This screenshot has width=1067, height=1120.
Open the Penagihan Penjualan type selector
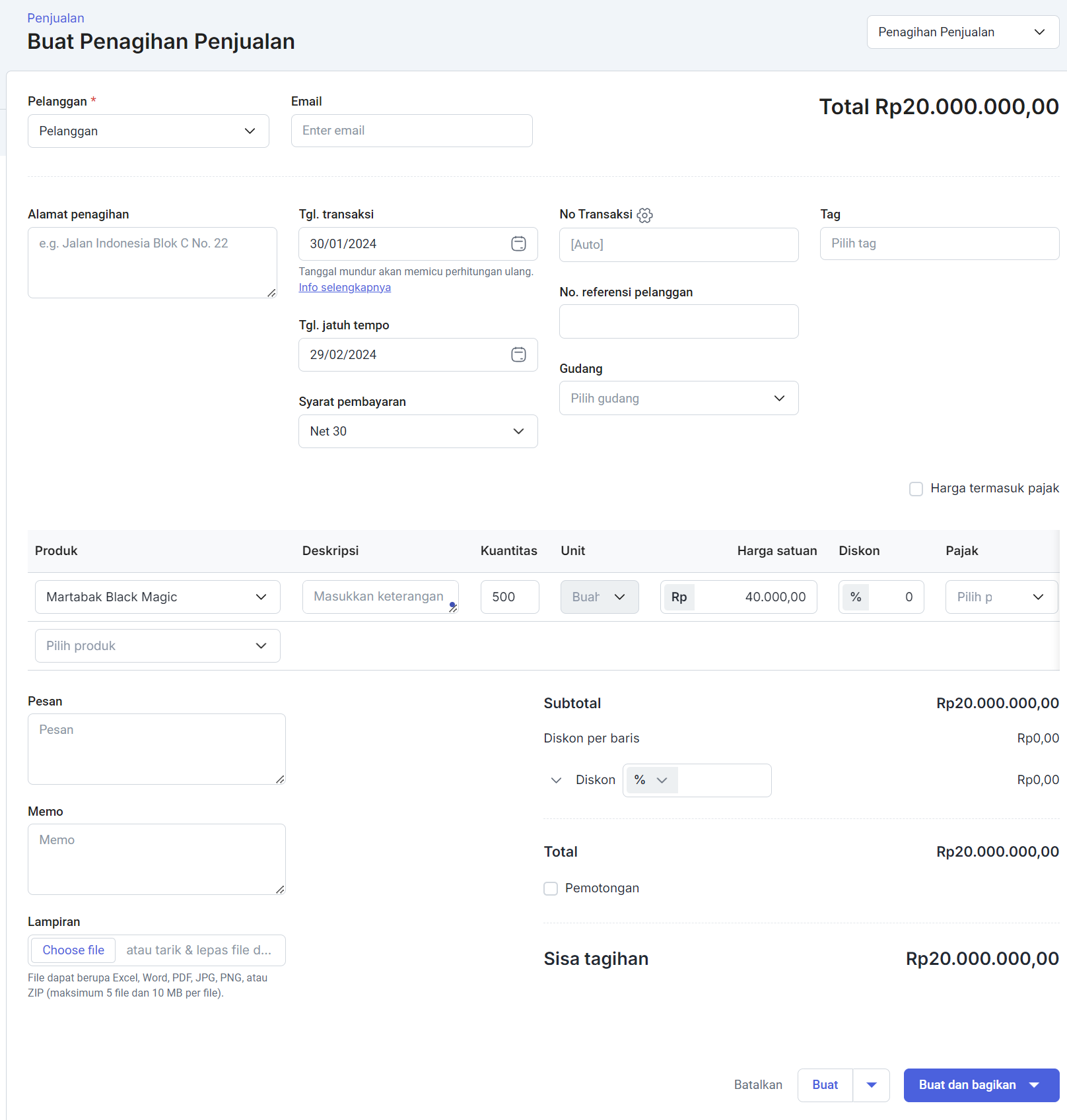tap(963, 32)
